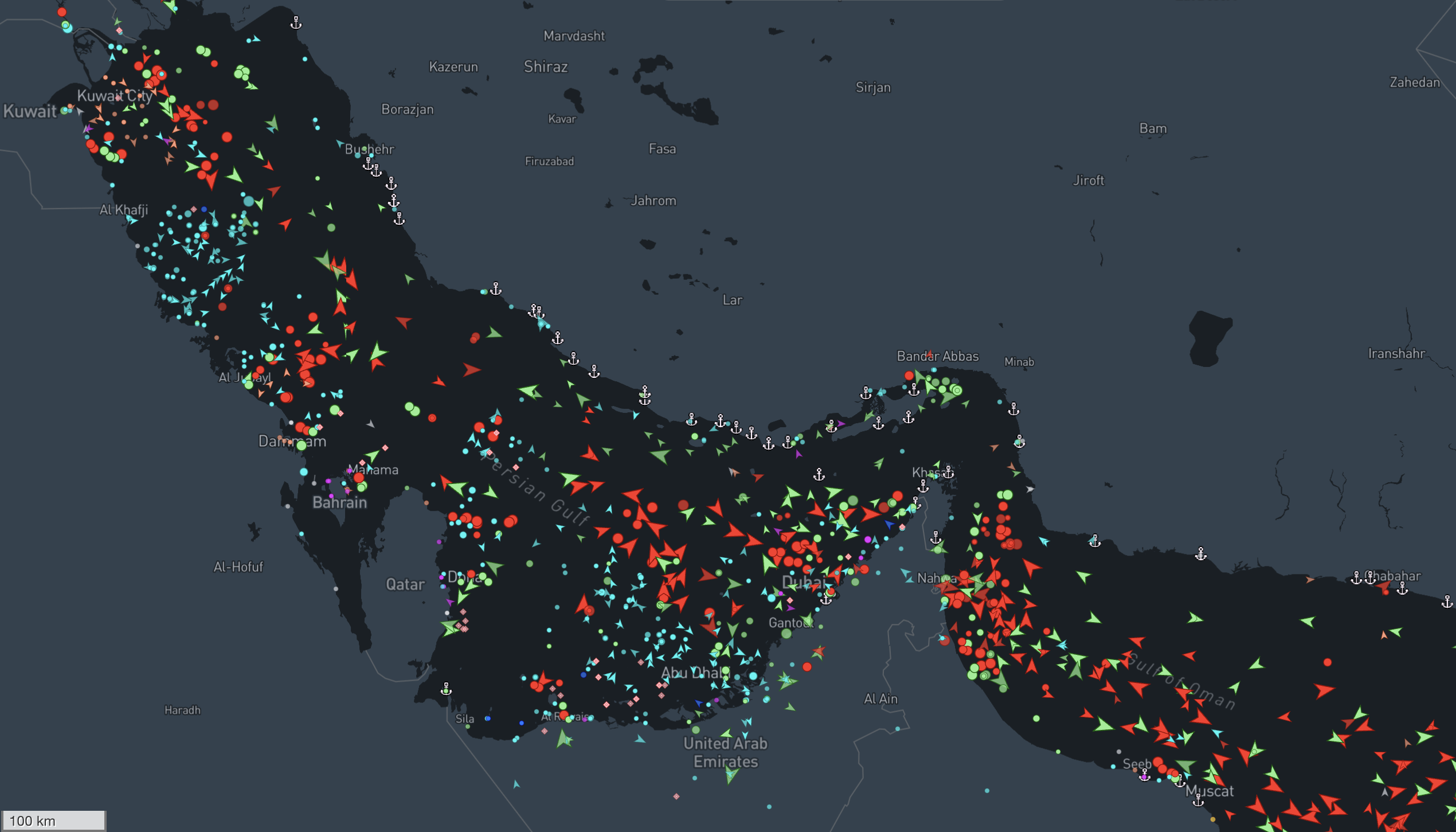Select the Kuwait City label
The image size is (1456, 832).
pos(117,97)
